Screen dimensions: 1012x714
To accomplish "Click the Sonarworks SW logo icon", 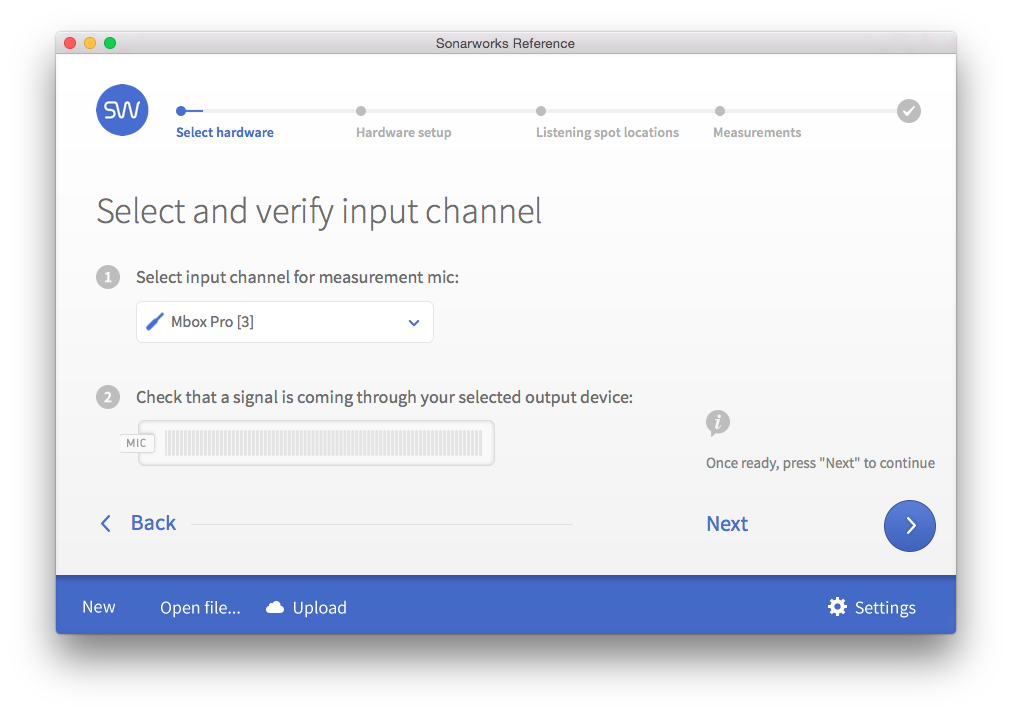I will click(122, 110).
